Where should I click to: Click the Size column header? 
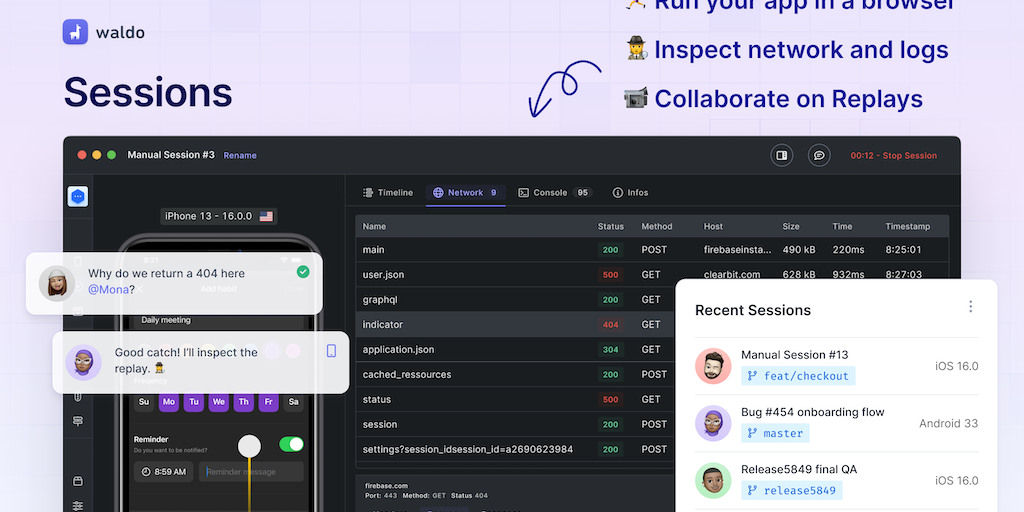pyautogui.click(x=791, y=227)
